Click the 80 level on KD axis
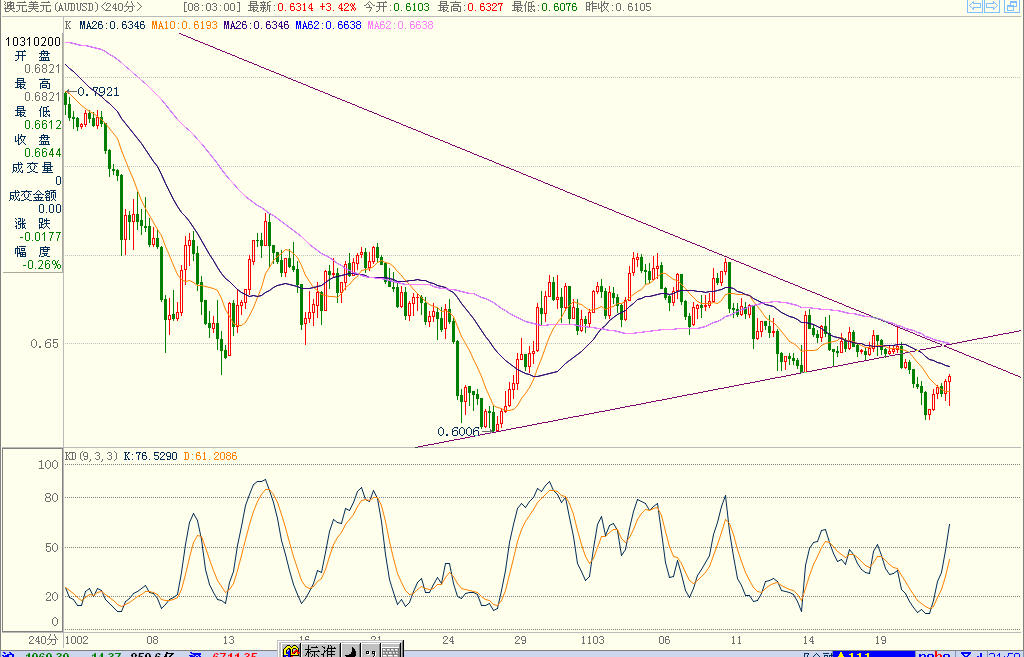 50,498
